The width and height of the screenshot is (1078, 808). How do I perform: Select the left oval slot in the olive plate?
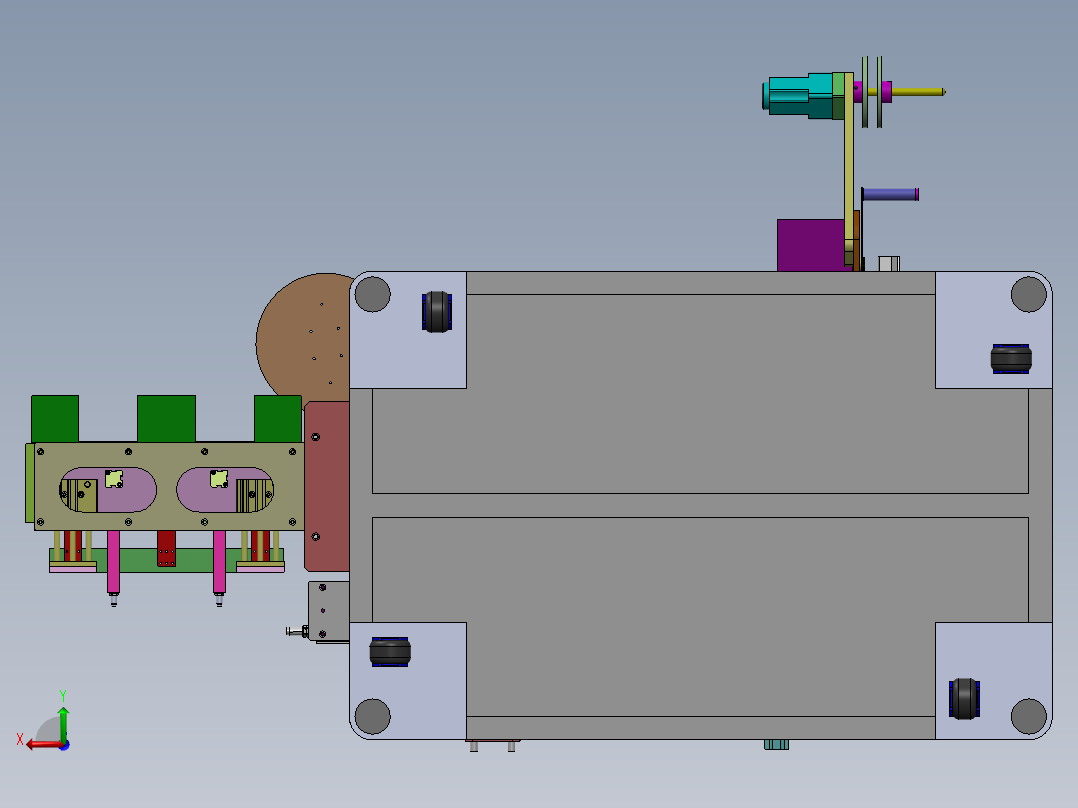click(108, 490)
